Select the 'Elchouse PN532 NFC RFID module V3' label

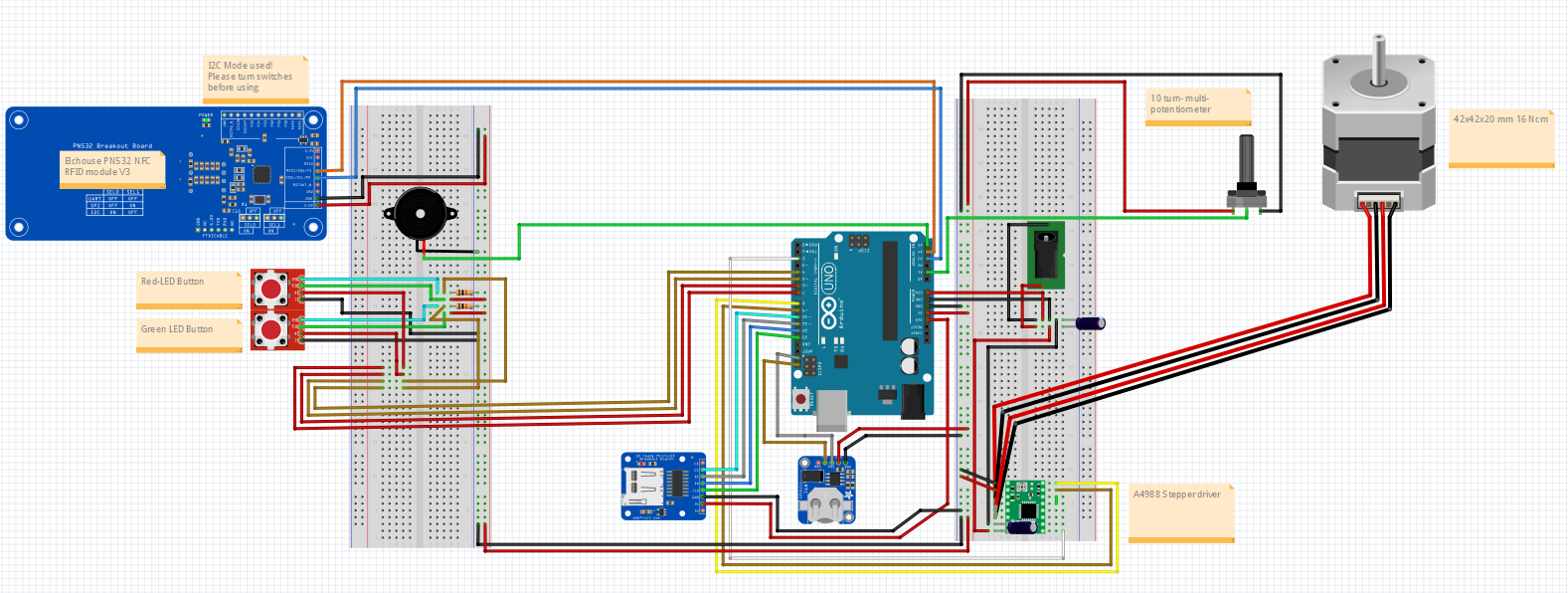coord(111,167)
